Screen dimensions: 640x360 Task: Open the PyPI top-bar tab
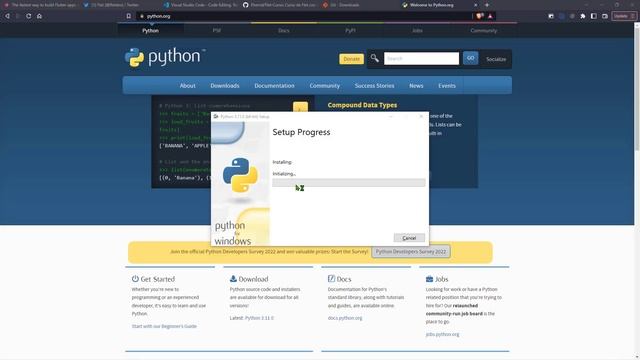(350, 31)
